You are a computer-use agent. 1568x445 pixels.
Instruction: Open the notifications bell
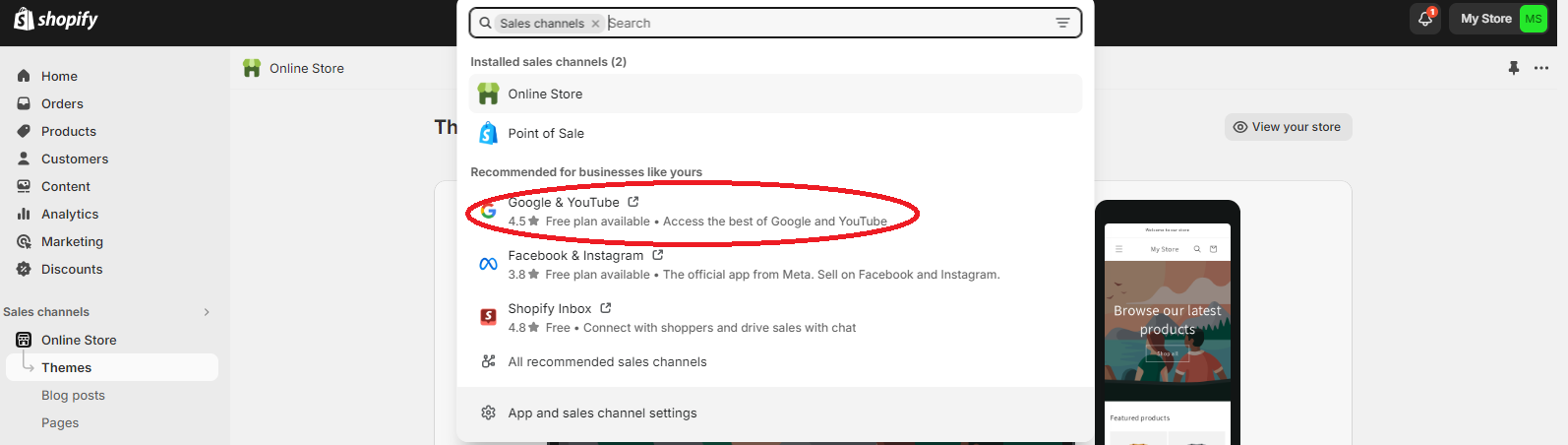tap(1425, 19)
